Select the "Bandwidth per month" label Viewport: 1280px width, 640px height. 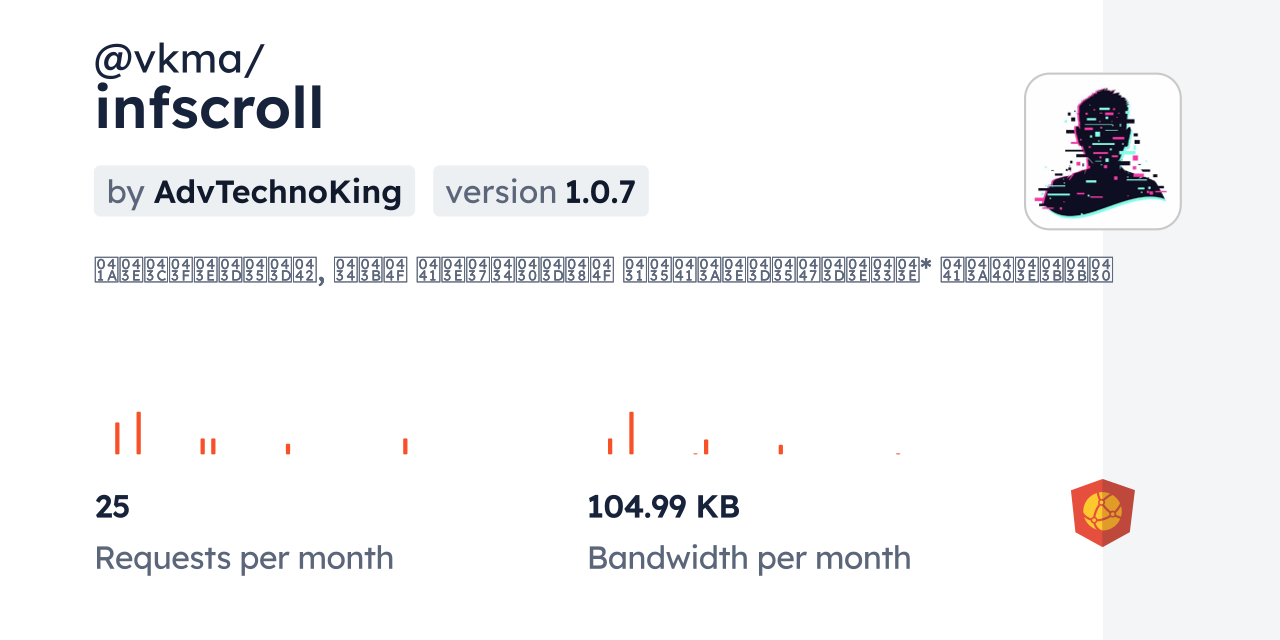click(748, 558)
